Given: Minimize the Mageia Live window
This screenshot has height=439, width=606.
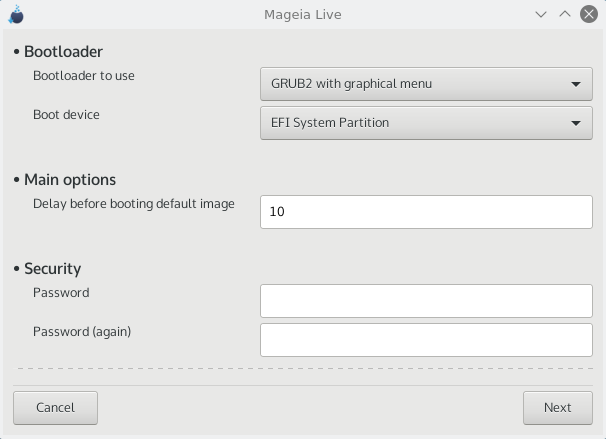Looking at the screenshot, I should click(x=541, y=15).
